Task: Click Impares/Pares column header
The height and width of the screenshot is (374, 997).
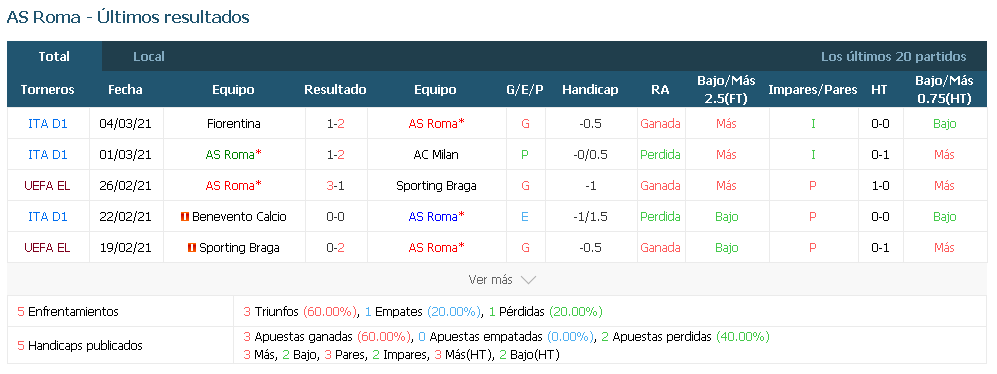Action: (813, 90)
